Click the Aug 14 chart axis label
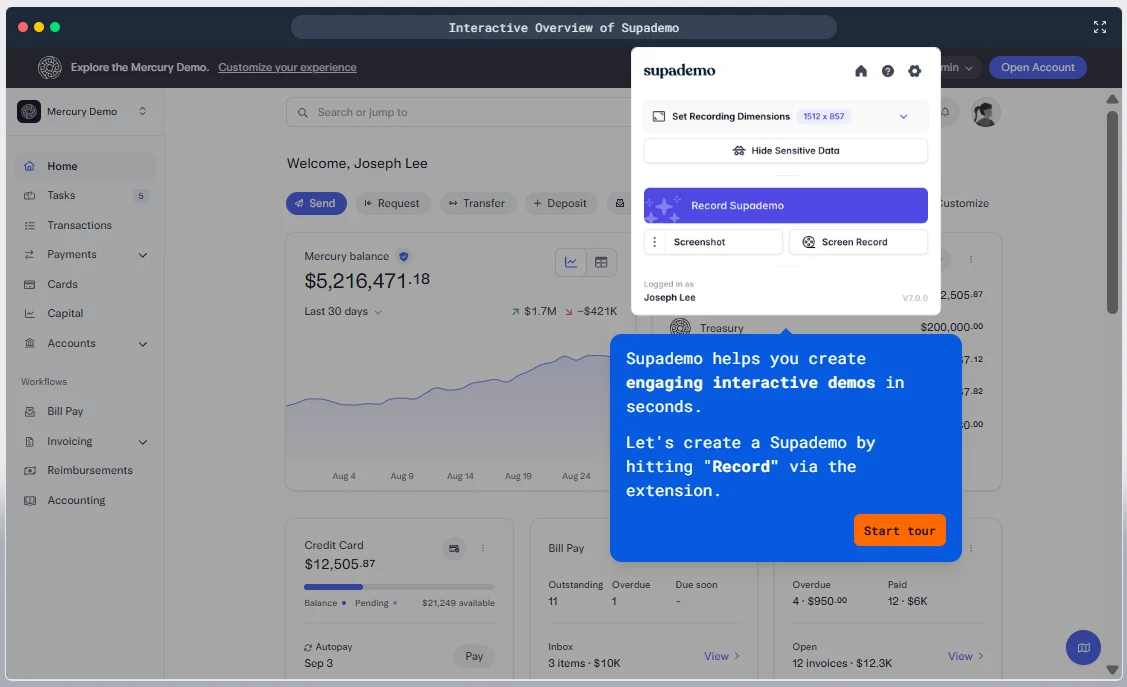This screenshot has width=1127, height=687. click(460, 476)
